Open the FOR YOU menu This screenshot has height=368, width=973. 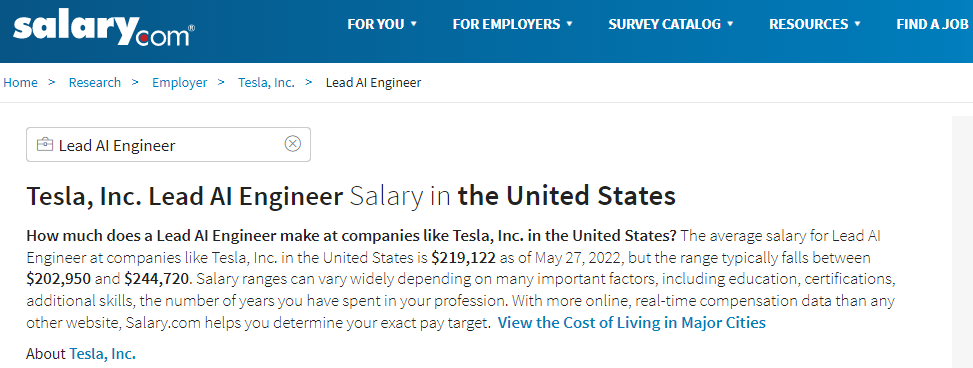(x=376, y=24)
